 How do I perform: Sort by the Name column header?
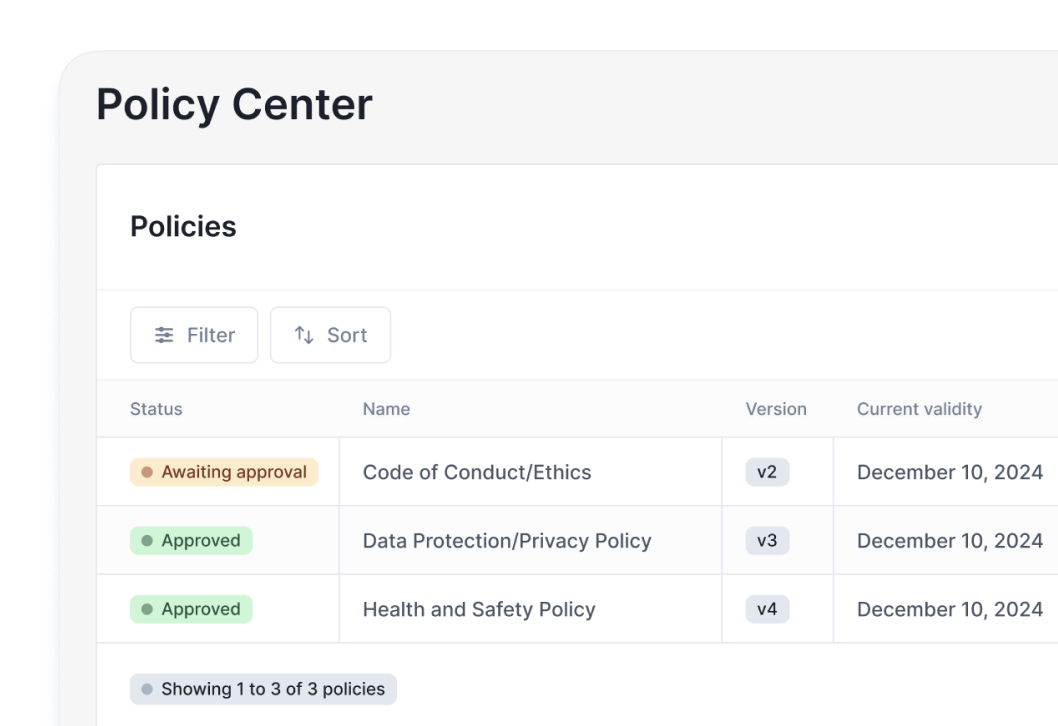pos(386,409)
